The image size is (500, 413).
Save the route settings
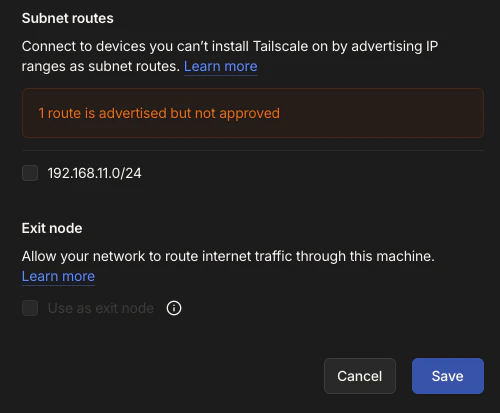coord(448,376)
